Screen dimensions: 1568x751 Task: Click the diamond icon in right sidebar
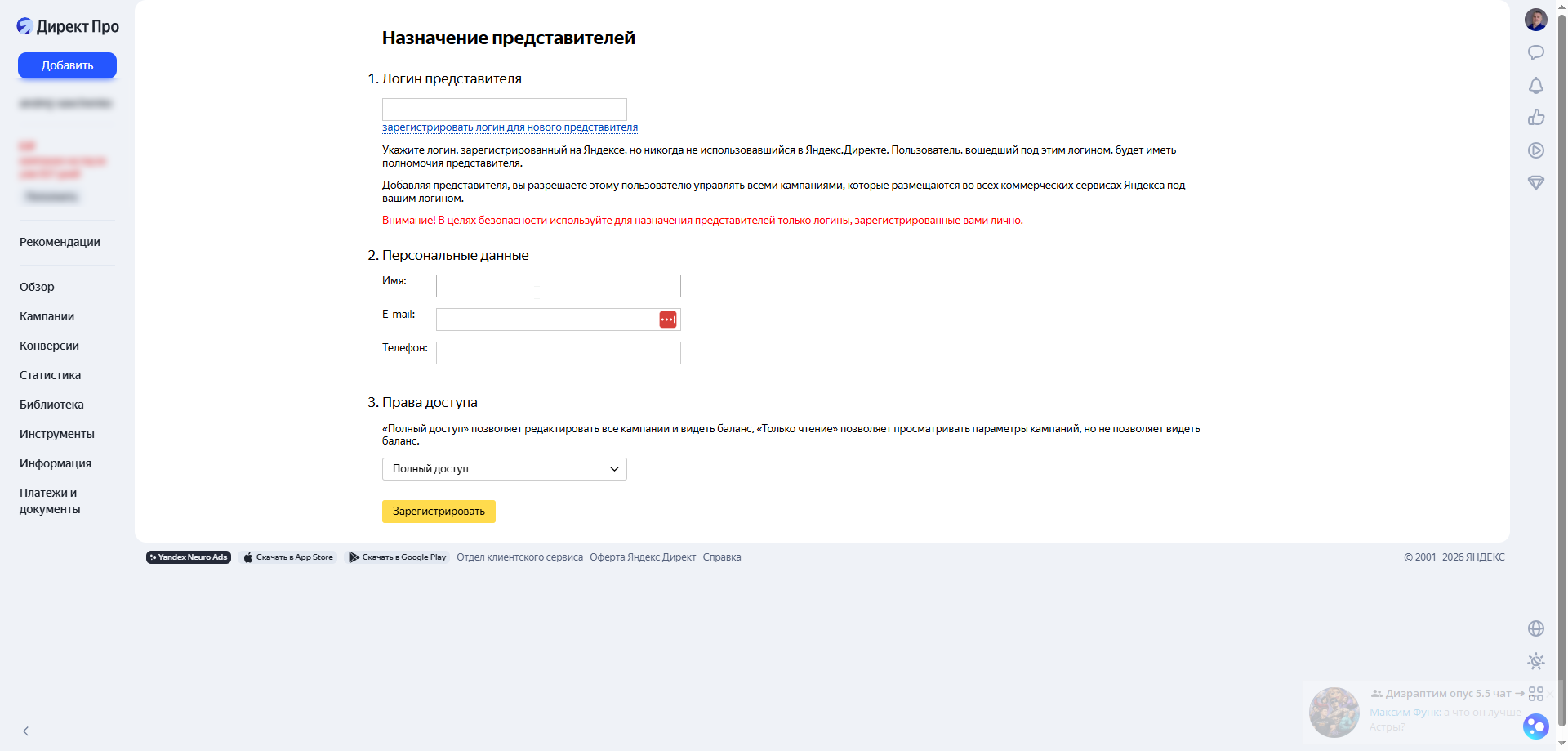point(1535,183)
